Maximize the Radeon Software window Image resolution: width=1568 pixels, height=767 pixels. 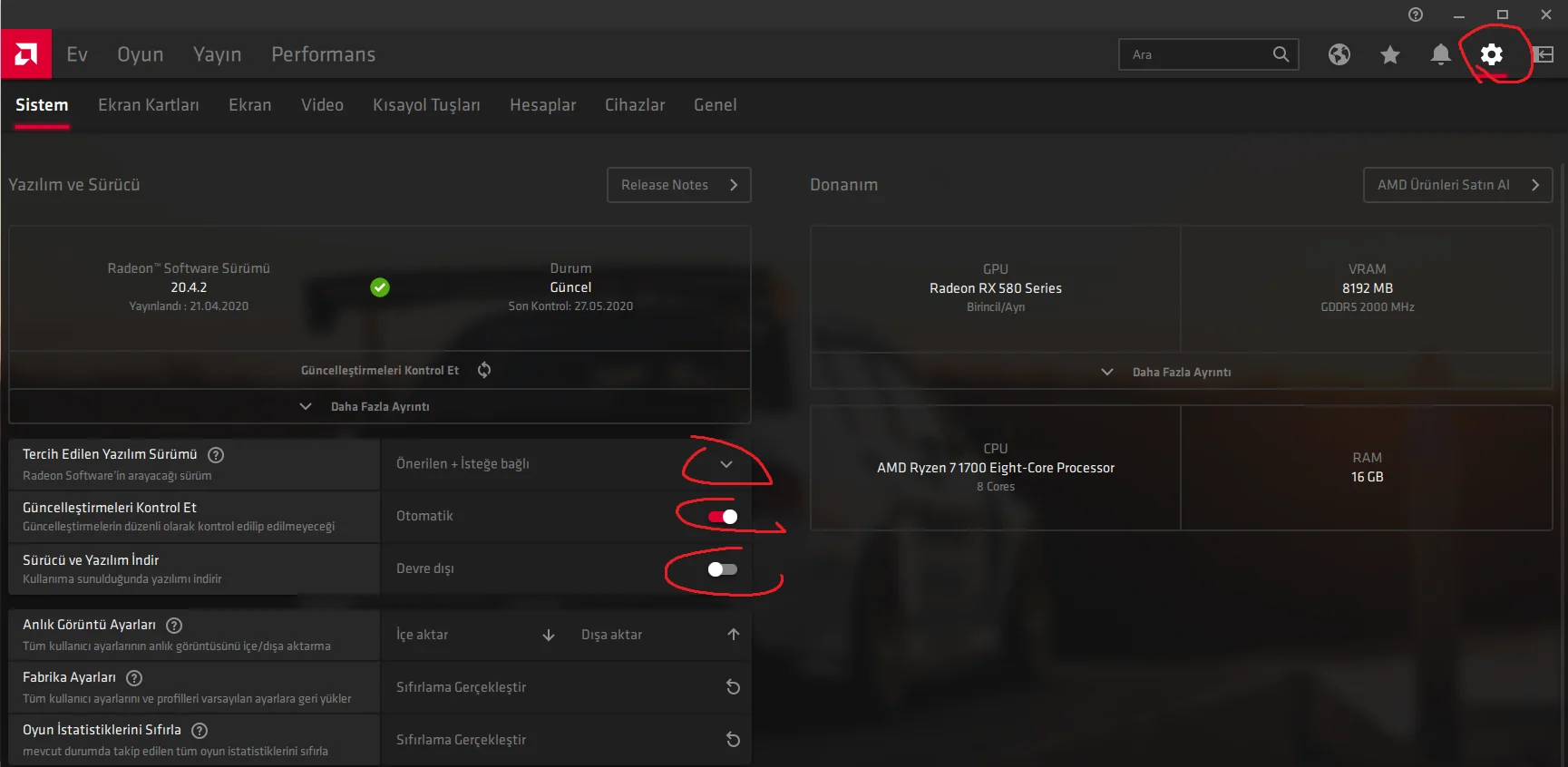(x=1502, y=15)
